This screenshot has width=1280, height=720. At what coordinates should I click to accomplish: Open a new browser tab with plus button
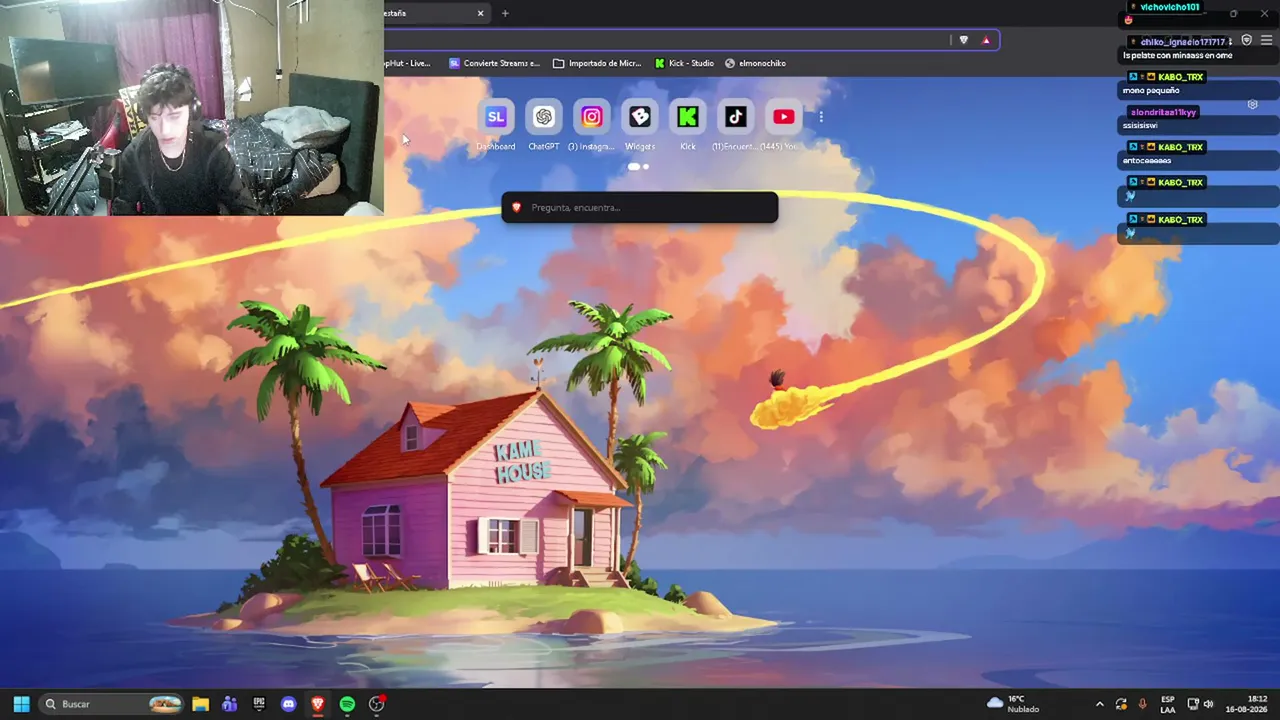[x=505, y=13]
